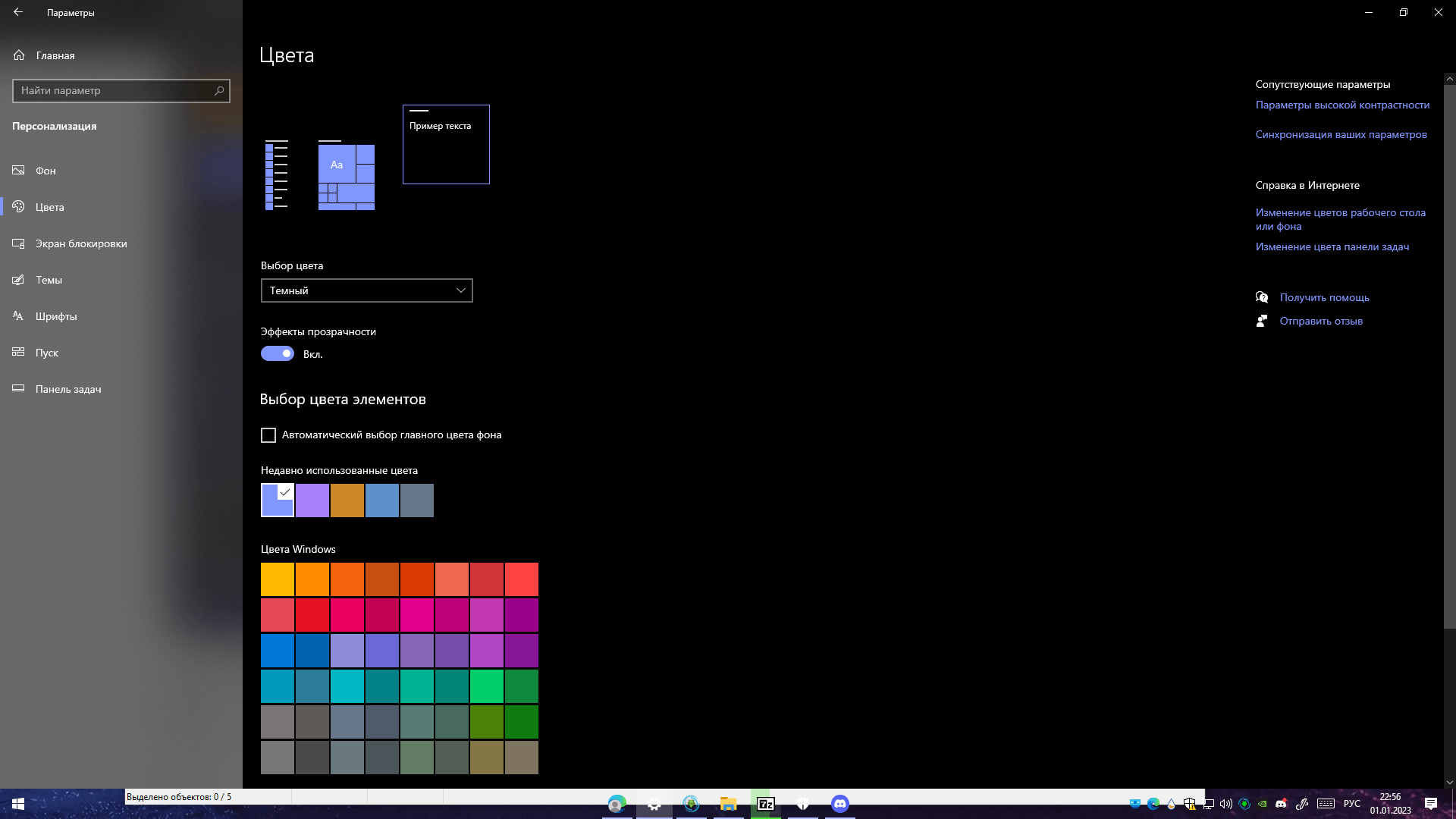Open Discord from the taskbar

point(839,804)
